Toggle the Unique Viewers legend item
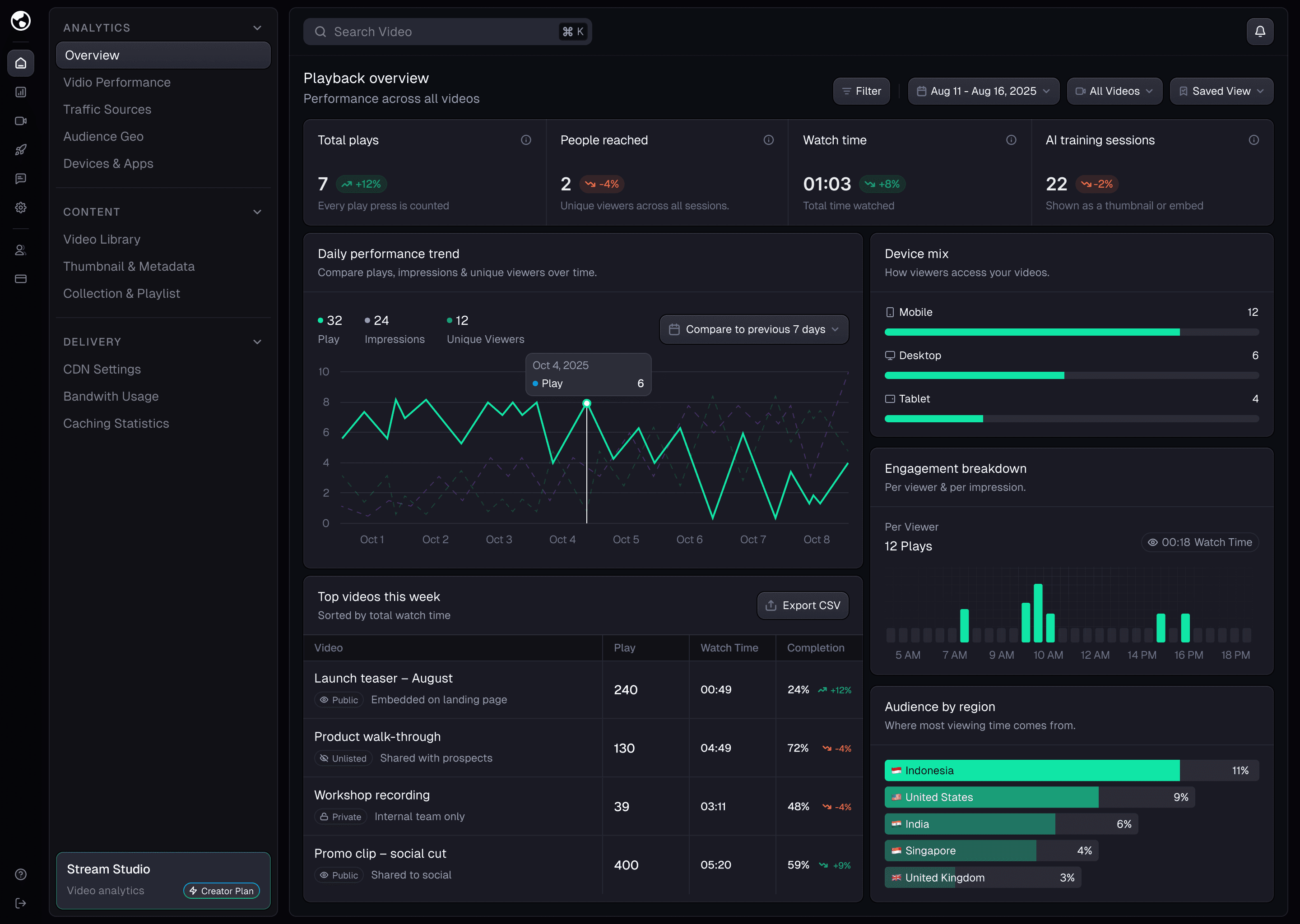The image size is (1300, 924). pos(485,329)
